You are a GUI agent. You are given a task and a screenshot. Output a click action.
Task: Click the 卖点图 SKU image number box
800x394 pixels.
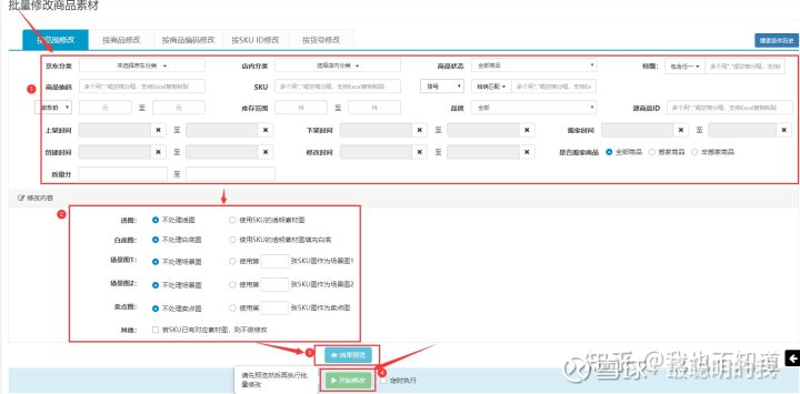pos(275,308)
